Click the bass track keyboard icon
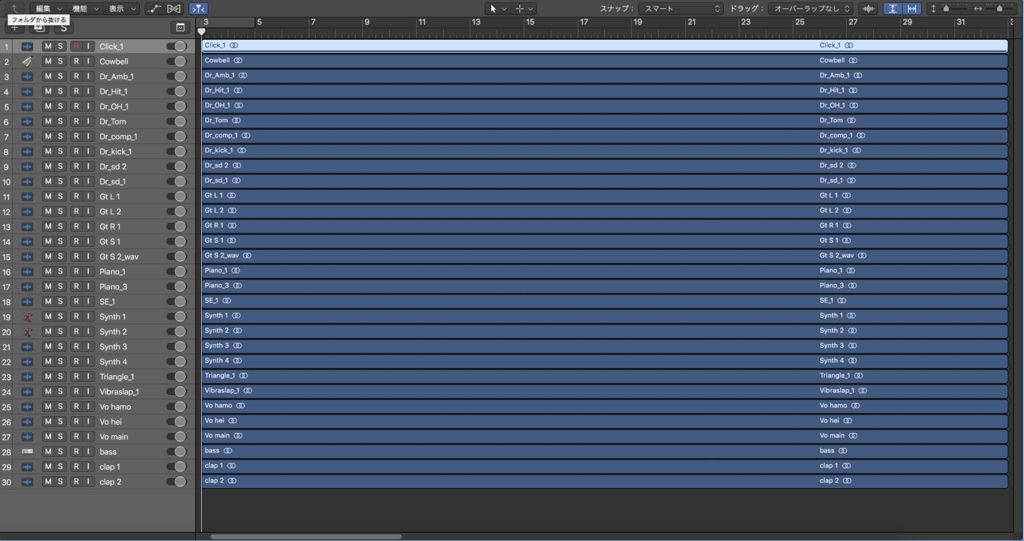Image resolution: width=1024 pixels, height=541 pixels. [x=27, y=451]
